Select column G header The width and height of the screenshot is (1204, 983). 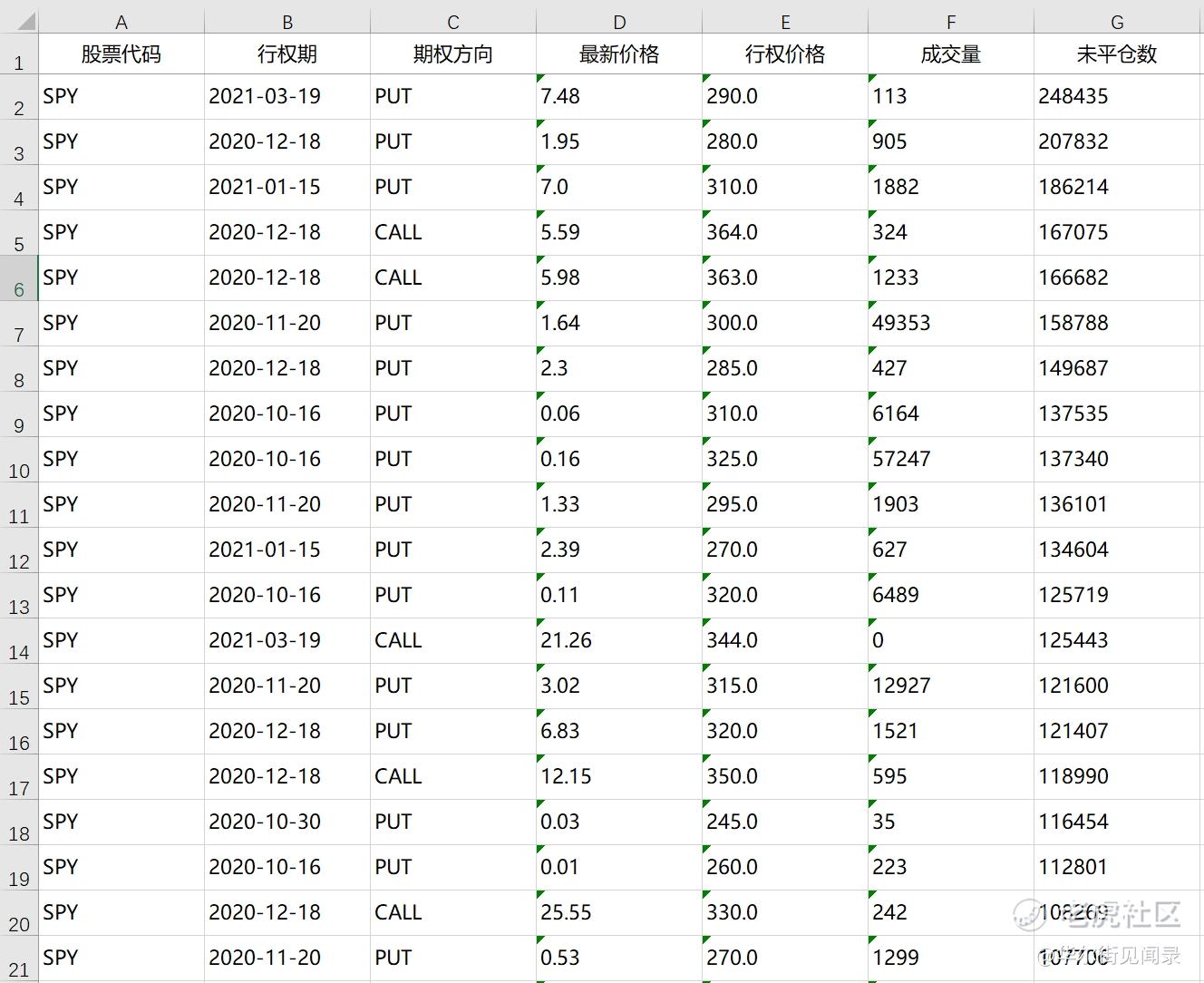[x=1117, y=22]
